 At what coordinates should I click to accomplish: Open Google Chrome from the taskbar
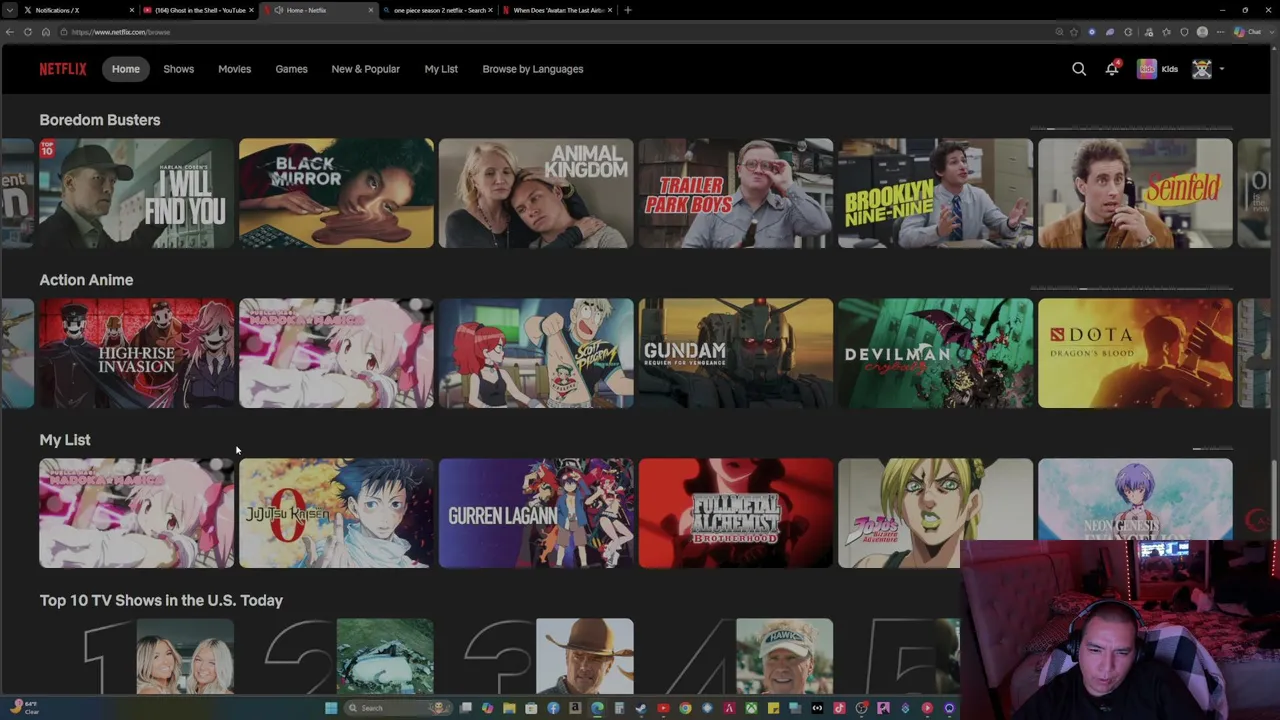[x=685, y=708]
